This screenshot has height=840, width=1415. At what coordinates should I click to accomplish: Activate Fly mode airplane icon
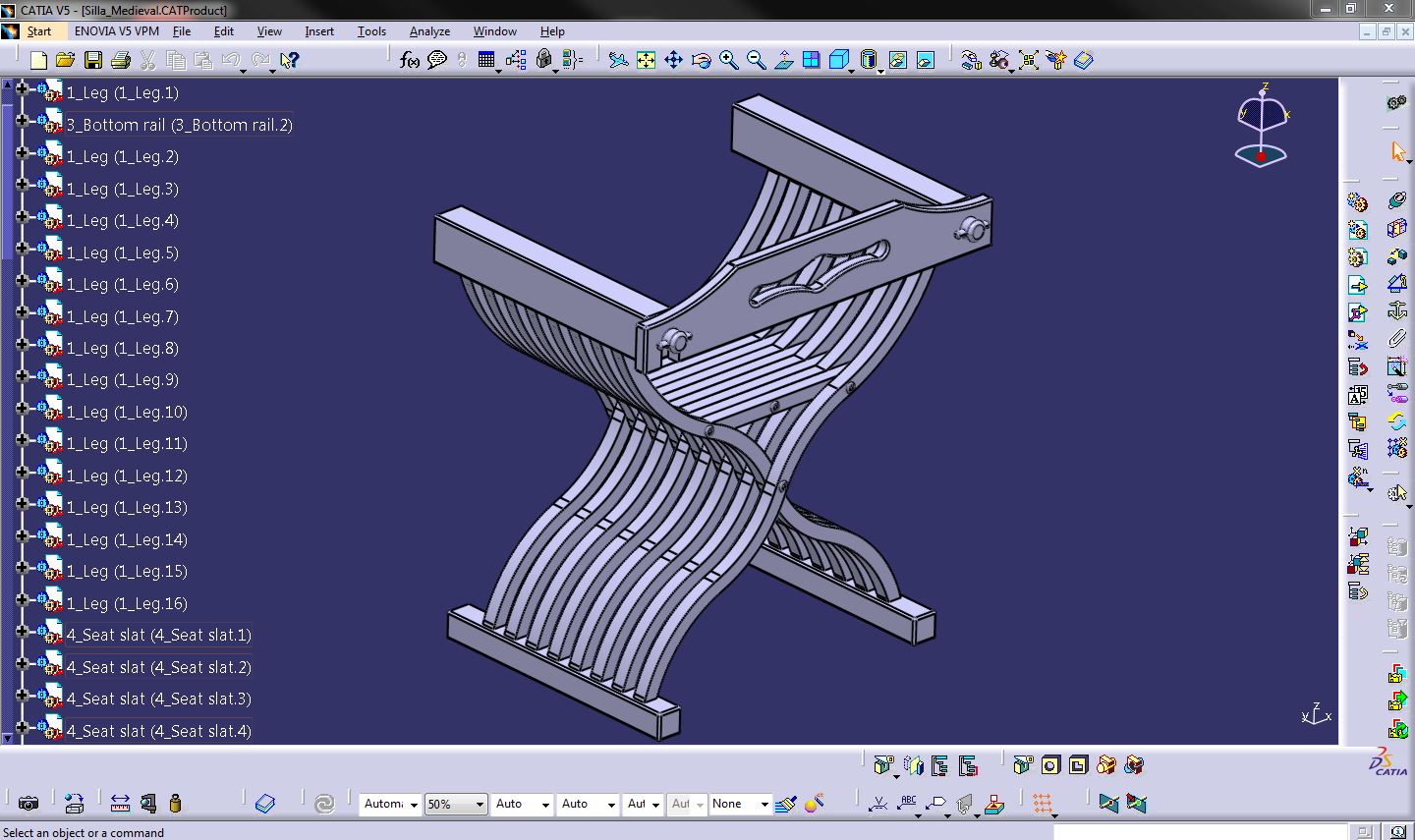(x=618, y=61)
